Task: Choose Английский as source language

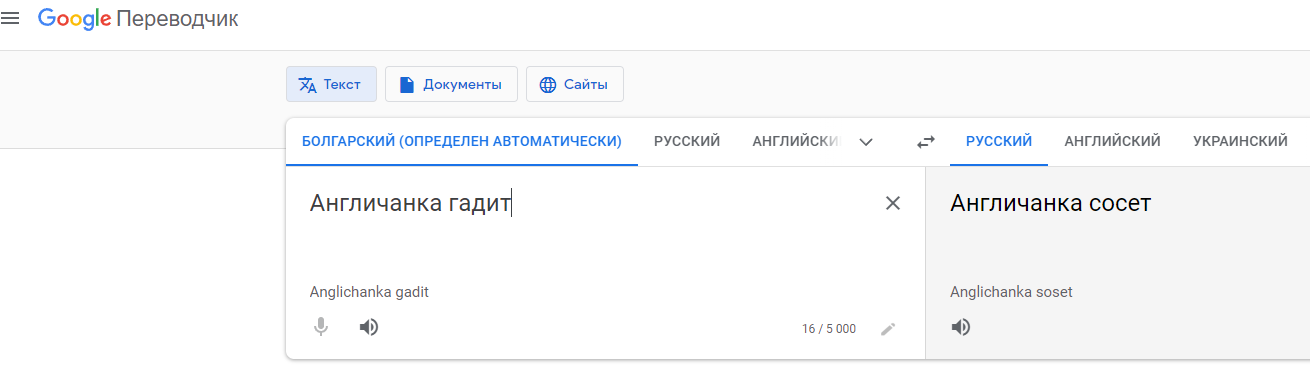Action: [796, 142]
